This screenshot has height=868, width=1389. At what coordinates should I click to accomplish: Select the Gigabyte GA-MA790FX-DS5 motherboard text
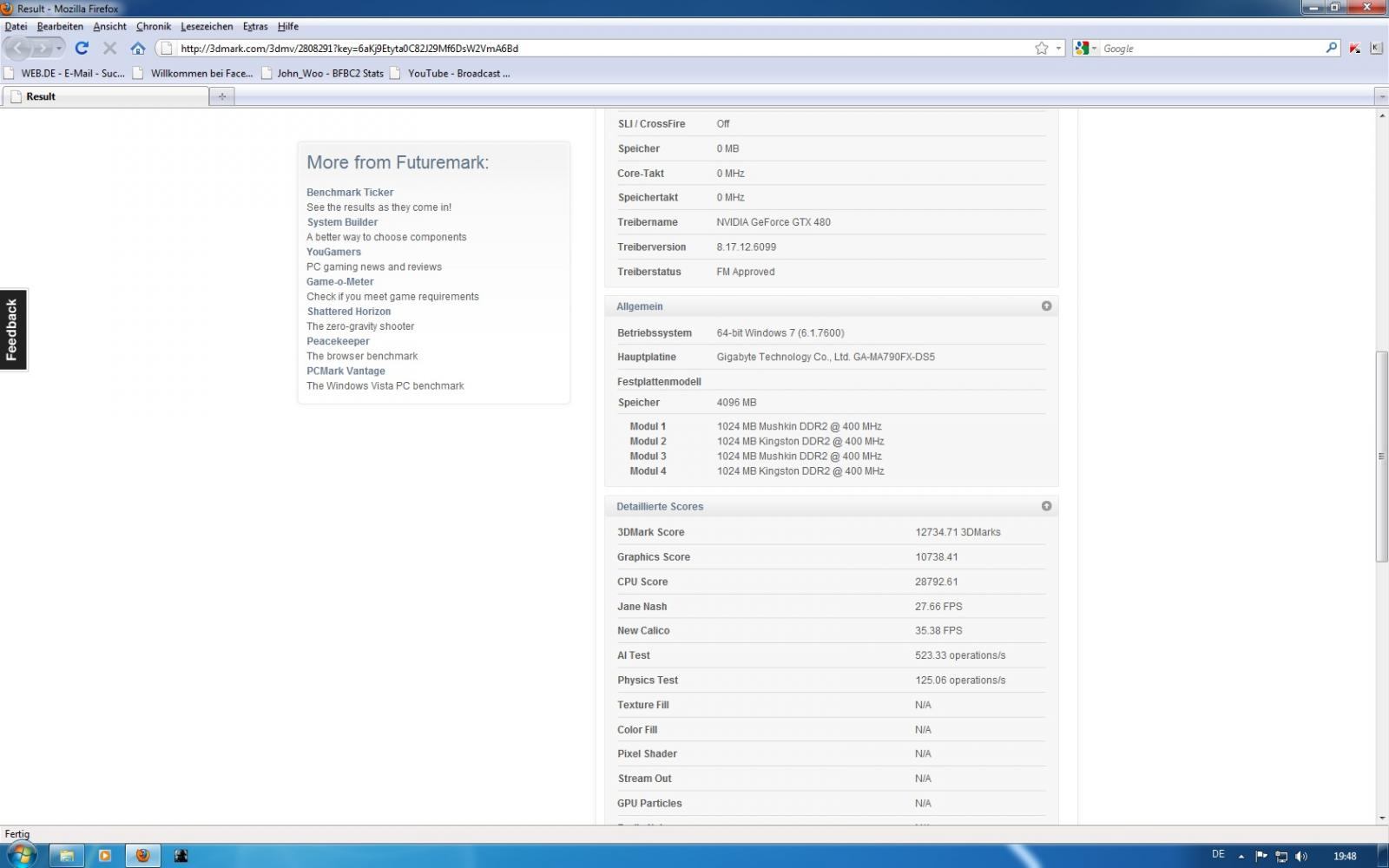tap(826, 358)
